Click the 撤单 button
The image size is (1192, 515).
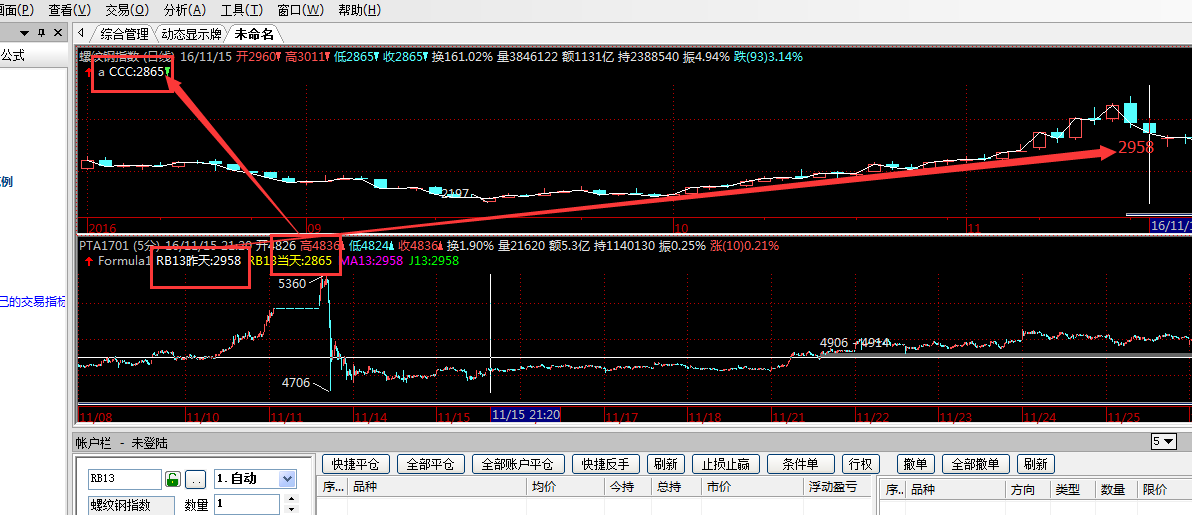916,464
